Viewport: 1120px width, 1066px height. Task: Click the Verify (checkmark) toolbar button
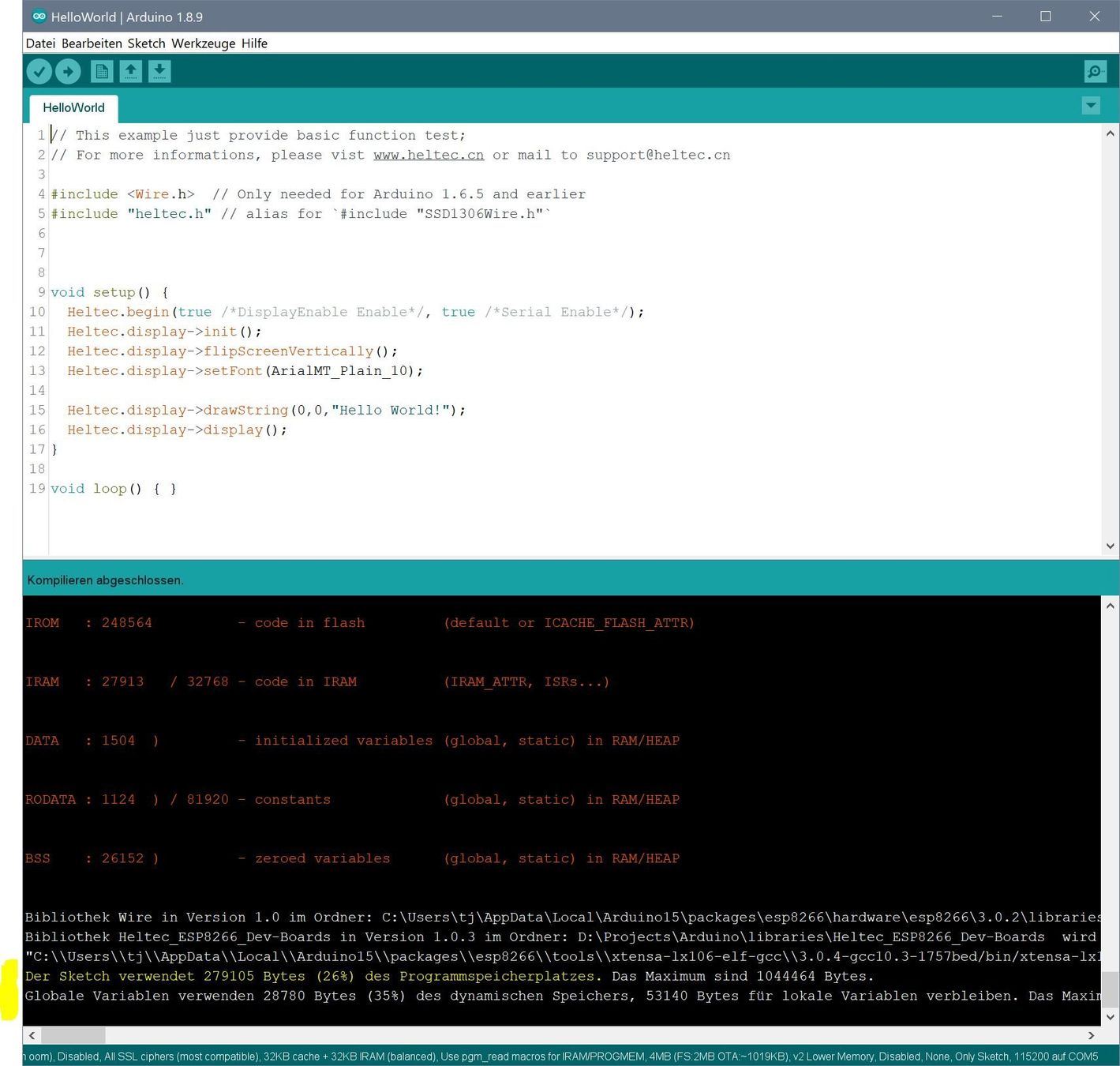(x=39, y=72)
